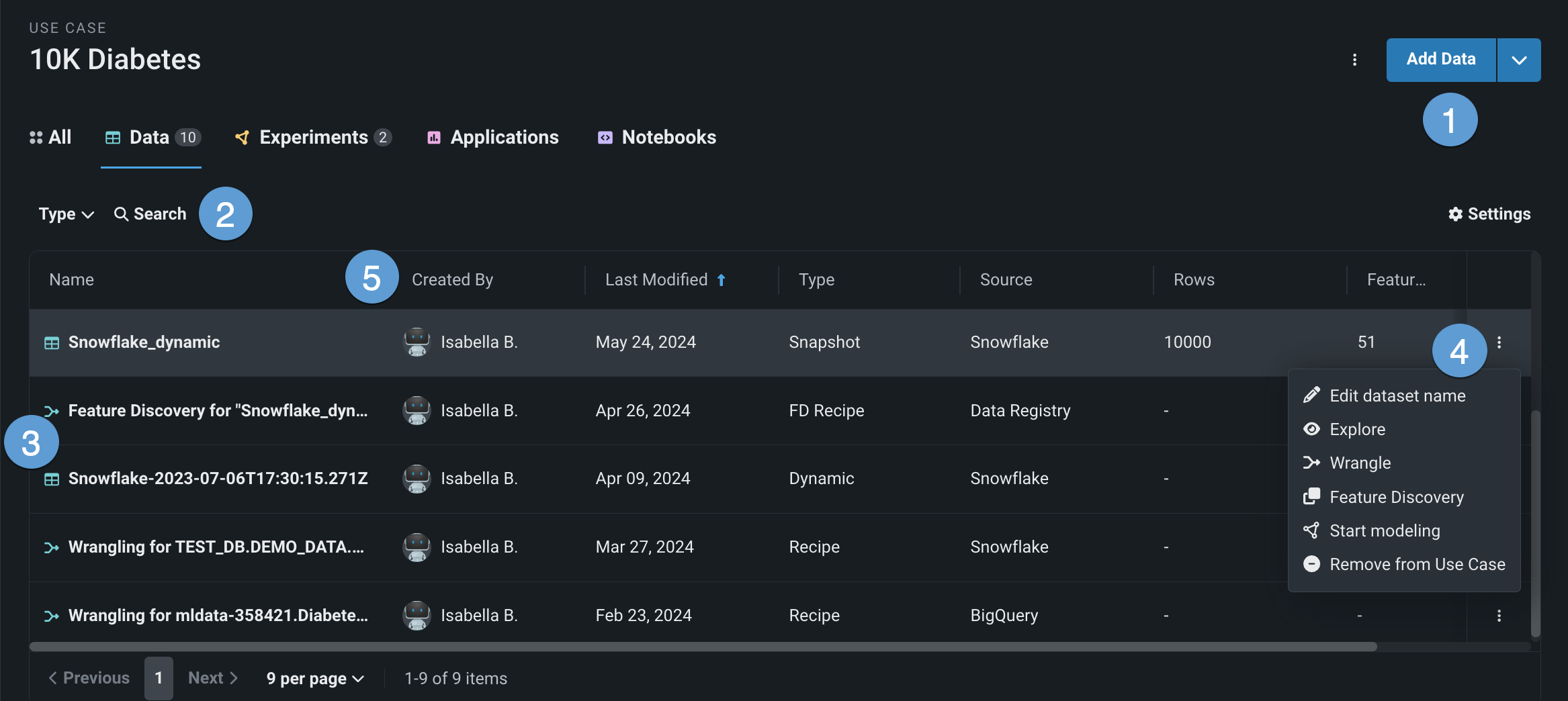
Task: Click the horizontal scrollbar under the table
Action: 703,647
